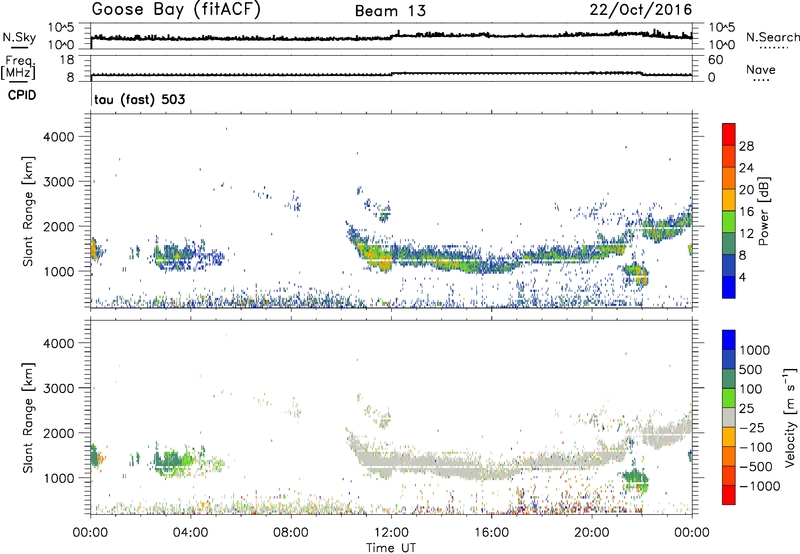This screenshot has width=800, height=554.
Task: Click the 20 tick on Power color bar
Action: tap(746, 190)
